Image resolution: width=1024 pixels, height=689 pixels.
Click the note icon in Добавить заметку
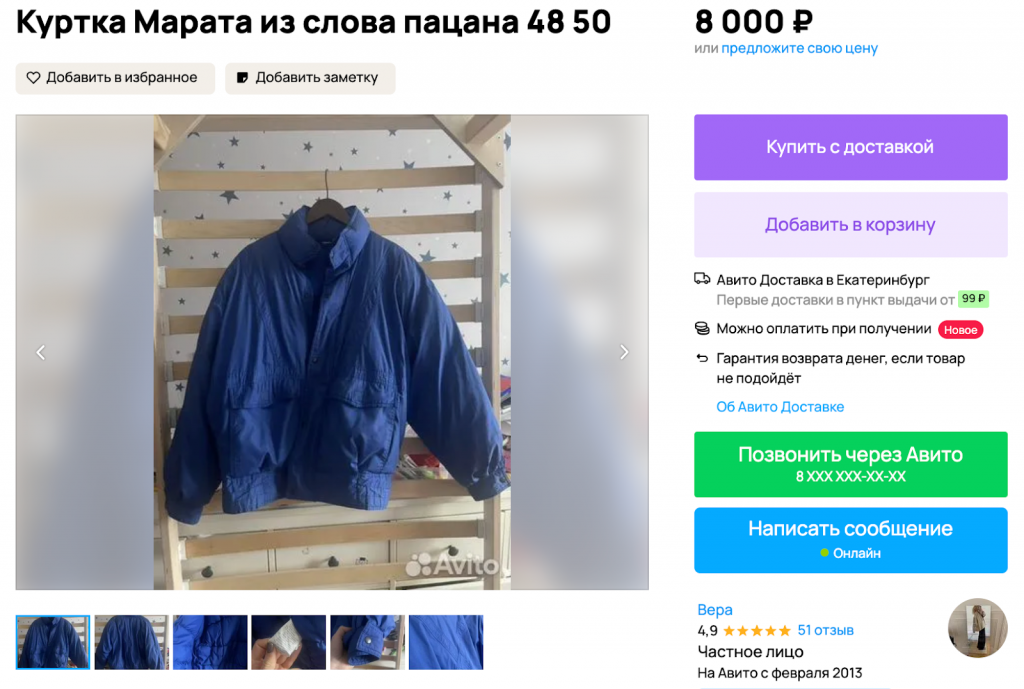(242, 78)
